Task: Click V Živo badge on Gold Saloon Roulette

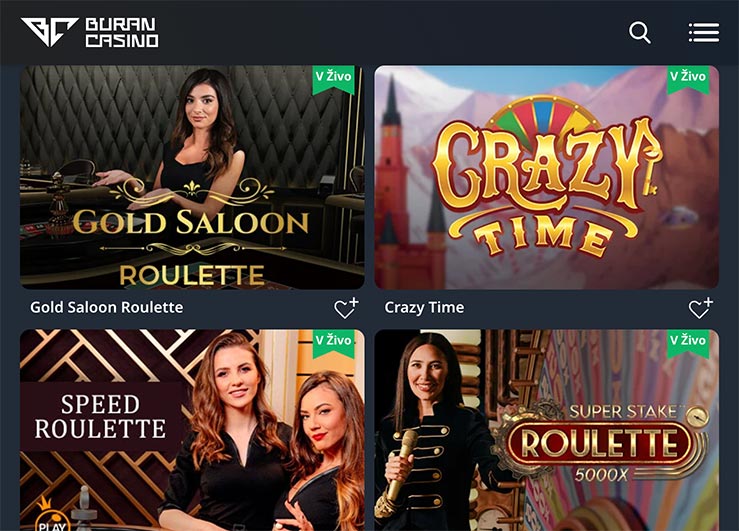Action: pos(334,79)
